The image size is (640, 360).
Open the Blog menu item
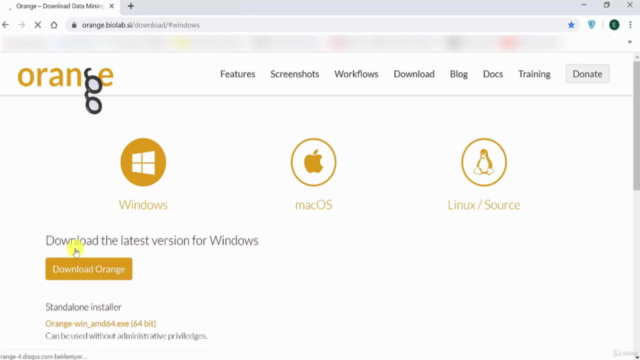[459, 74]
